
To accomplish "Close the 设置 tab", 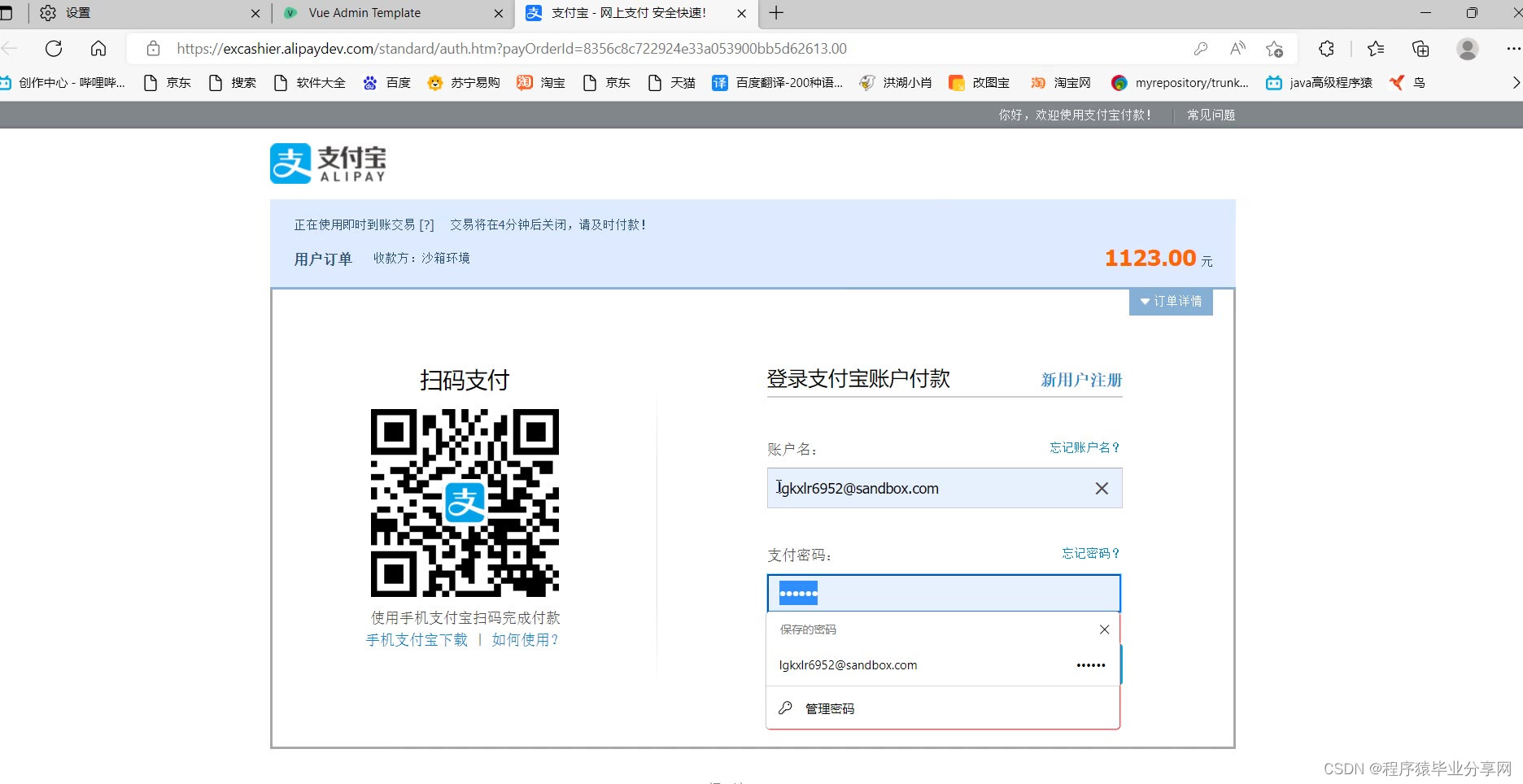I will pos(255,13).
